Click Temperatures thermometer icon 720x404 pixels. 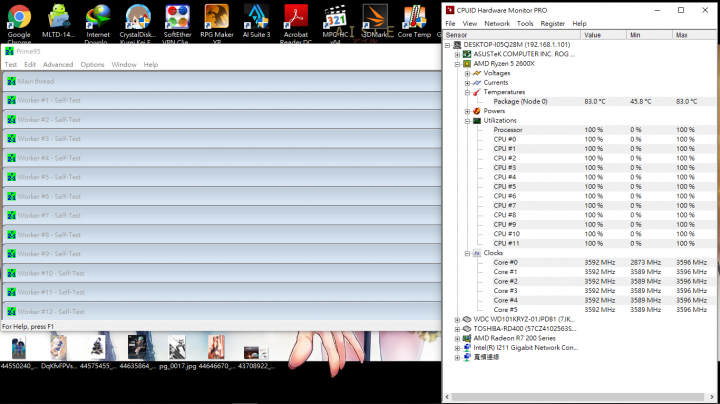[x=477, y=92]
